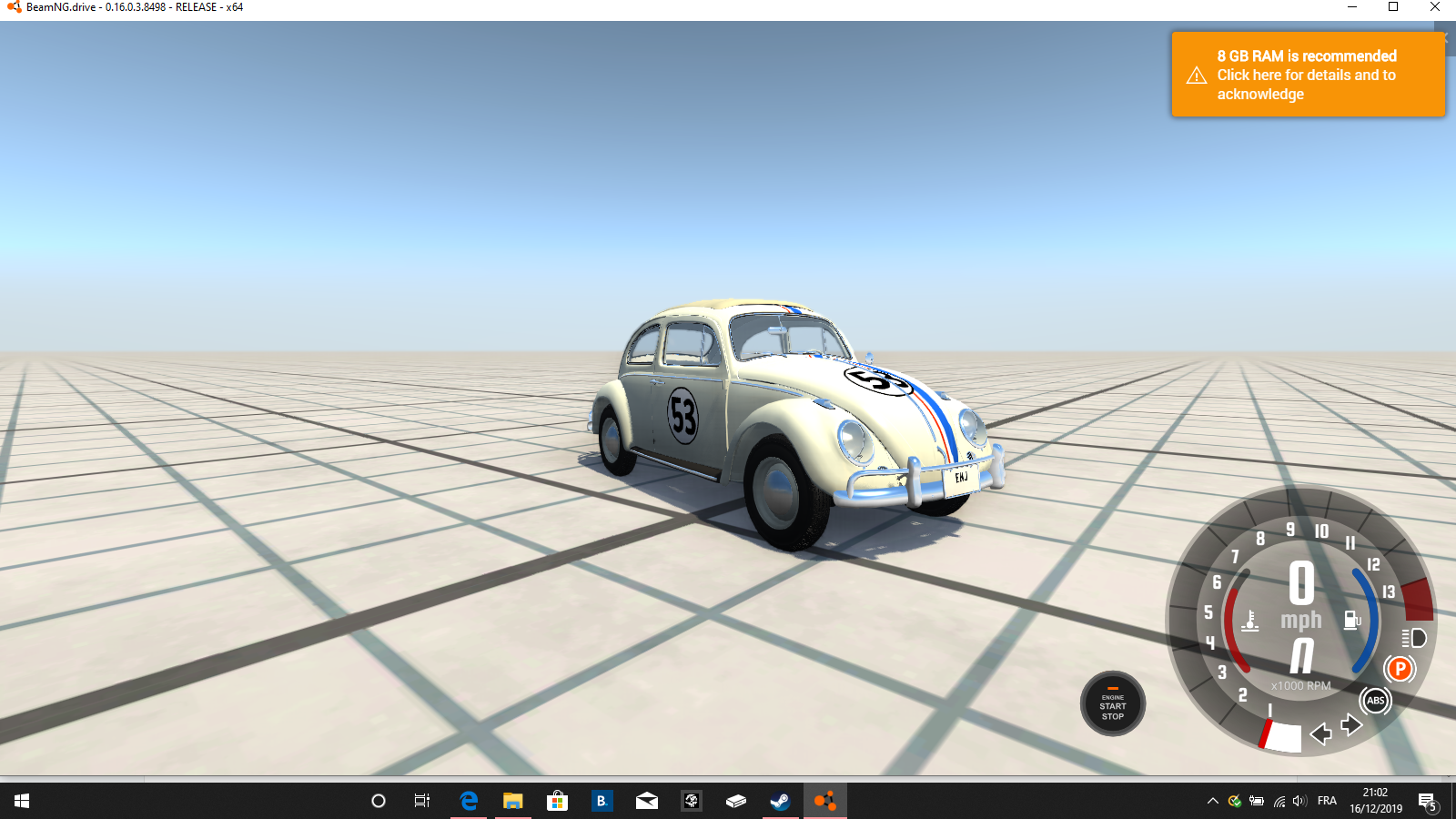The image size is (1456, 819).
Task: Open Mail app from taskbar
Action: point(647,801)
